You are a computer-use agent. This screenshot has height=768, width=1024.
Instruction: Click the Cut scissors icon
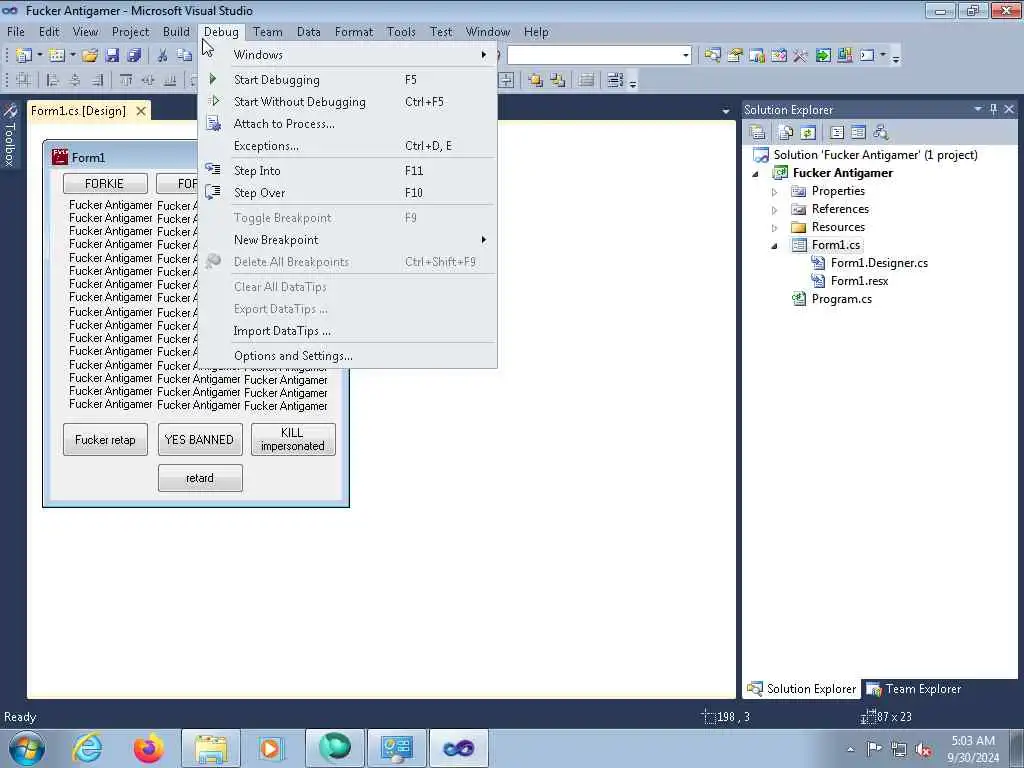pyautogui.click(x=163, y=56)
